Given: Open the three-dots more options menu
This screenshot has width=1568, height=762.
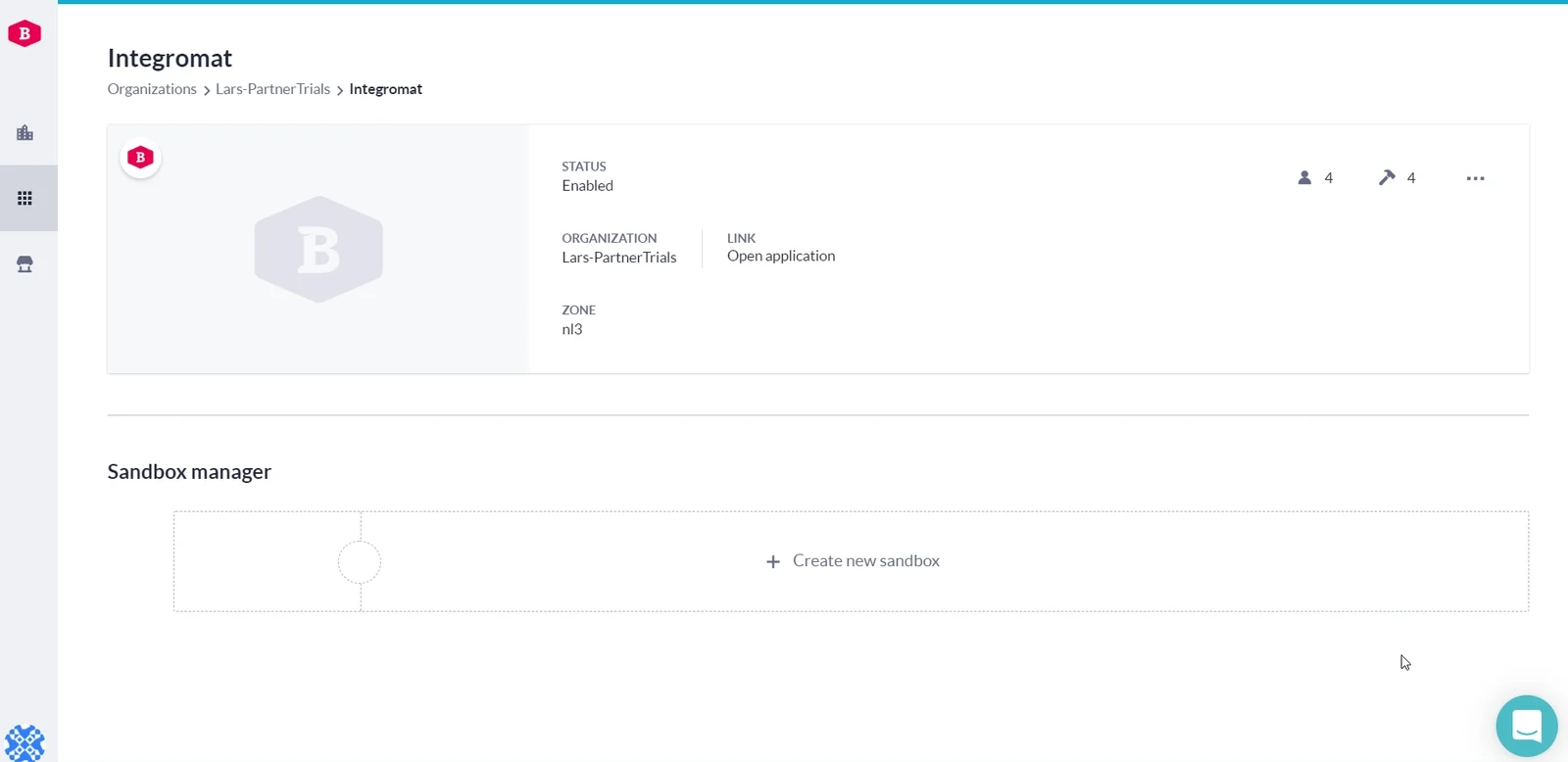Looking at the screenshot, I should (1476, 178).
